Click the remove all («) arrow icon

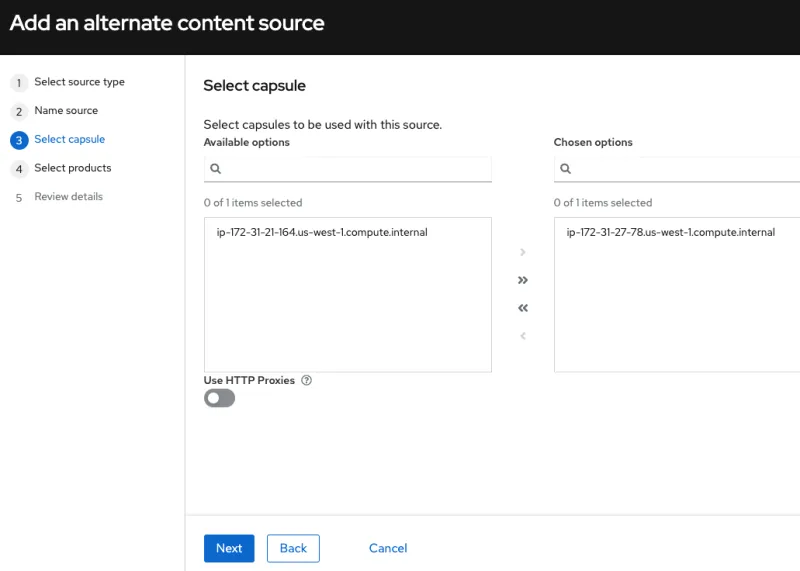tap(523, 308)
